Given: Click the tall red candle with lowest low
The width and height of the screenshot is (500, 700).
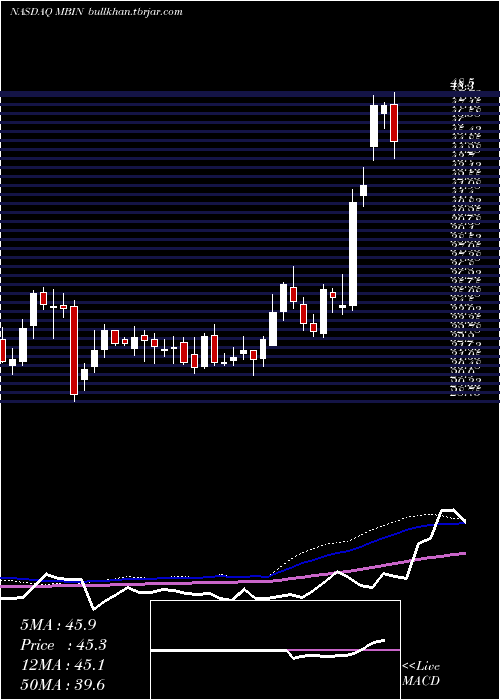Looking at the screenshot, I should point(74,350).
